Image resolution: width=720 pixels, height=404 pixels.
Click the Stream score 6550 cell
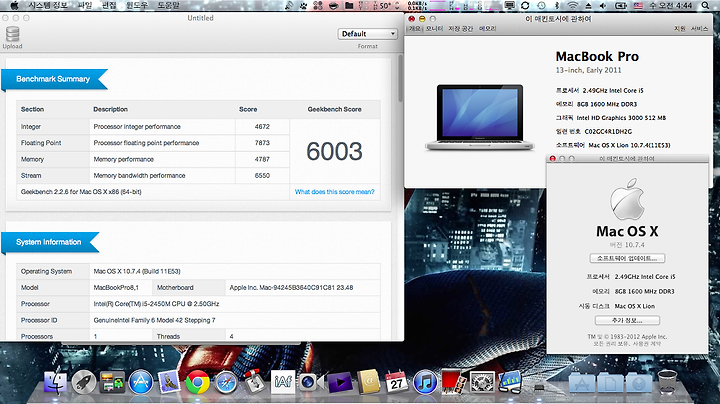[262, 175]
